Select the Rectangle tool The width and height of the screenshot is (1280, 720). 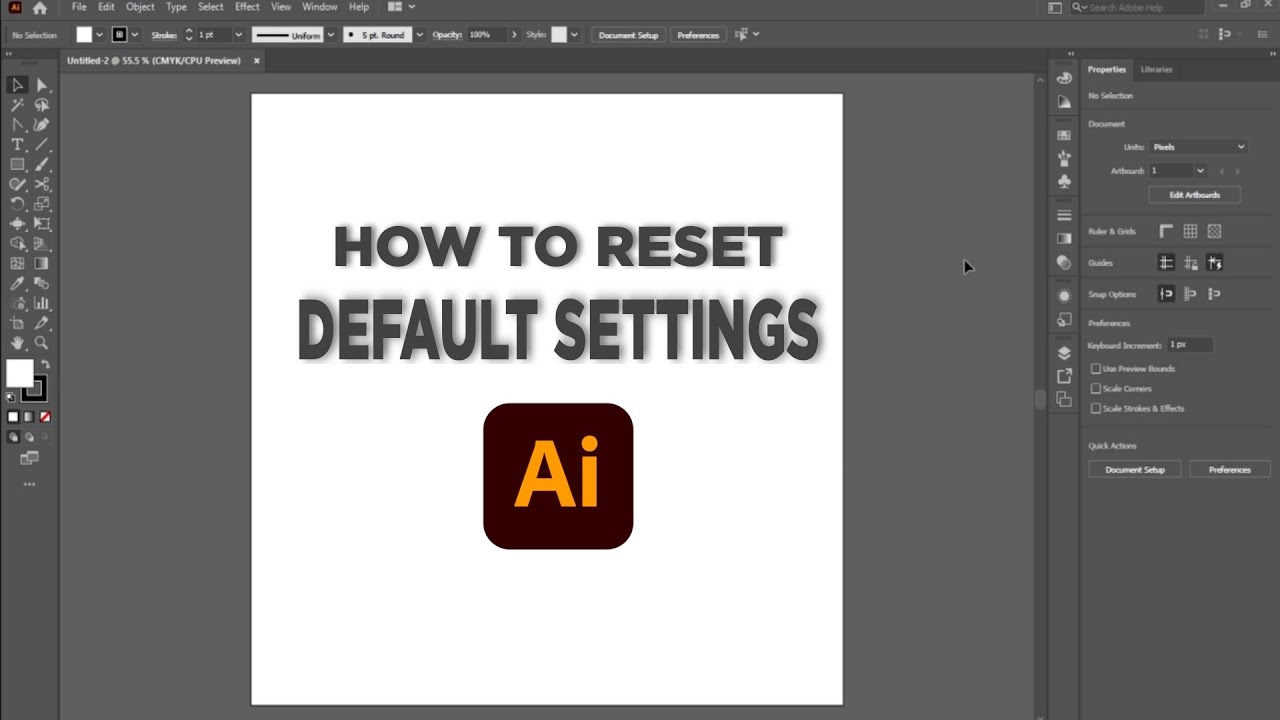17,164
